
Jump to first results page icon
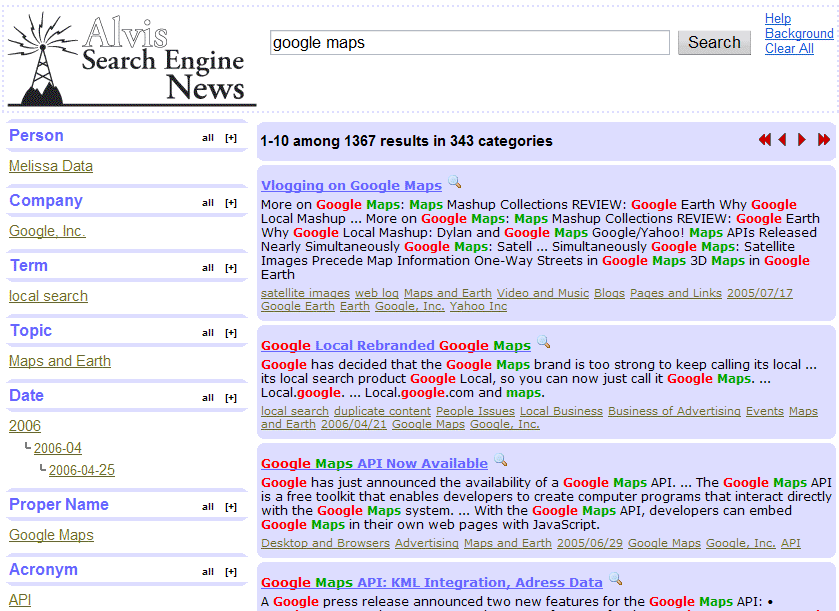tap(765, 140)
